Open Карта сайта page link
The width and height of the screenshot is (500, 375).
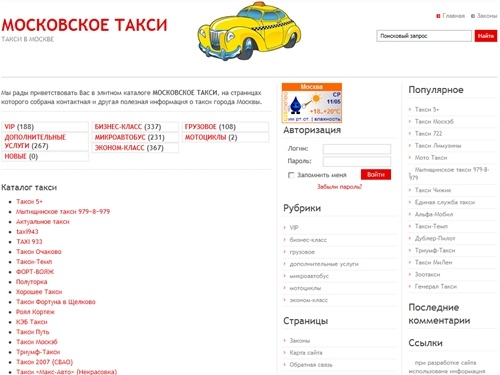[306, 352]
